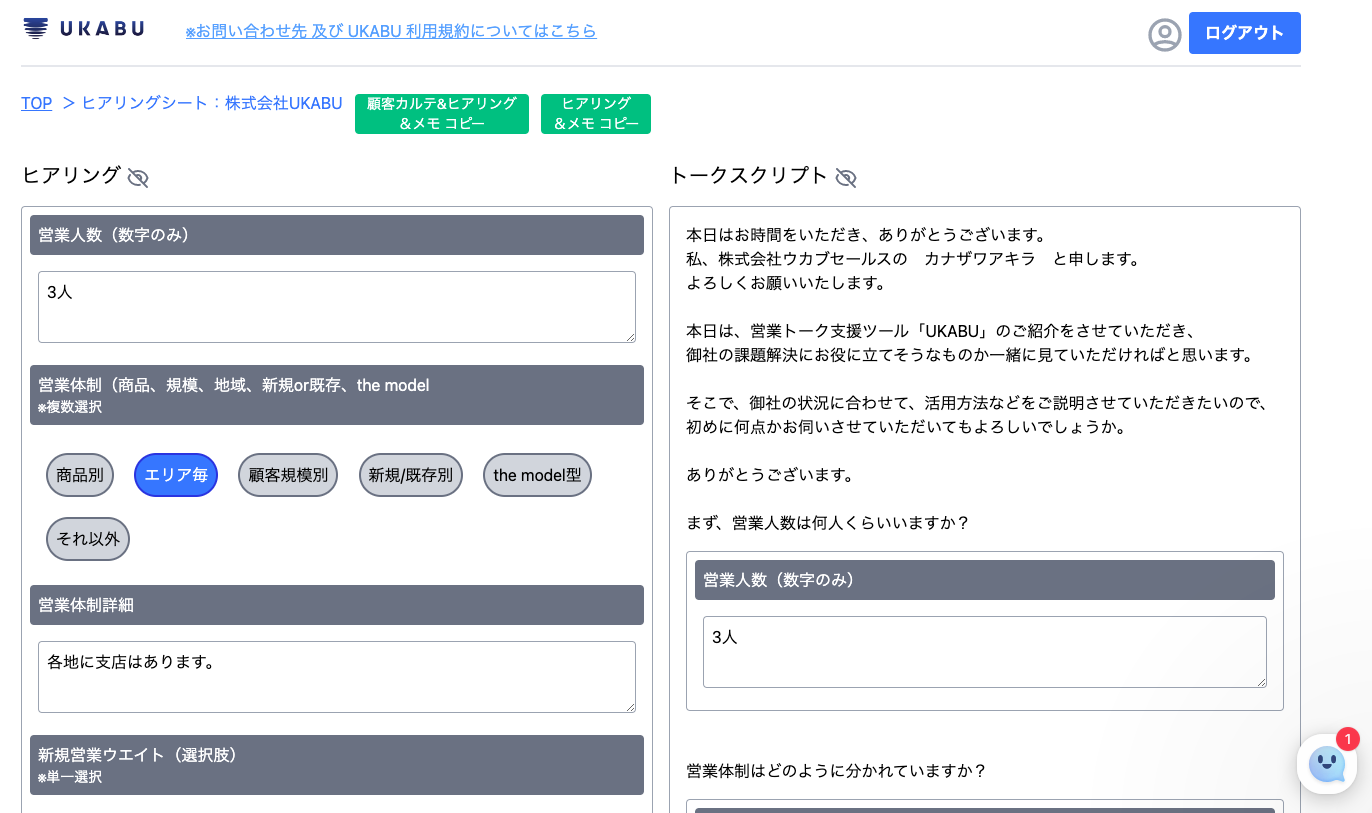
Task: Click the ログアウト button
Action: [x=1244, y=33]
